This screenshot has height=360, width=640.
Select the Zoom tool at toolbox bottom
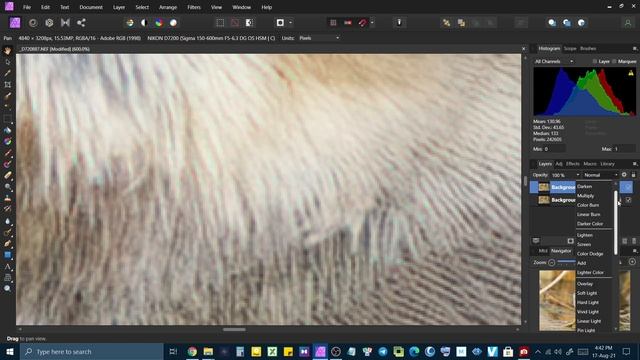click(x=7, y=289)
